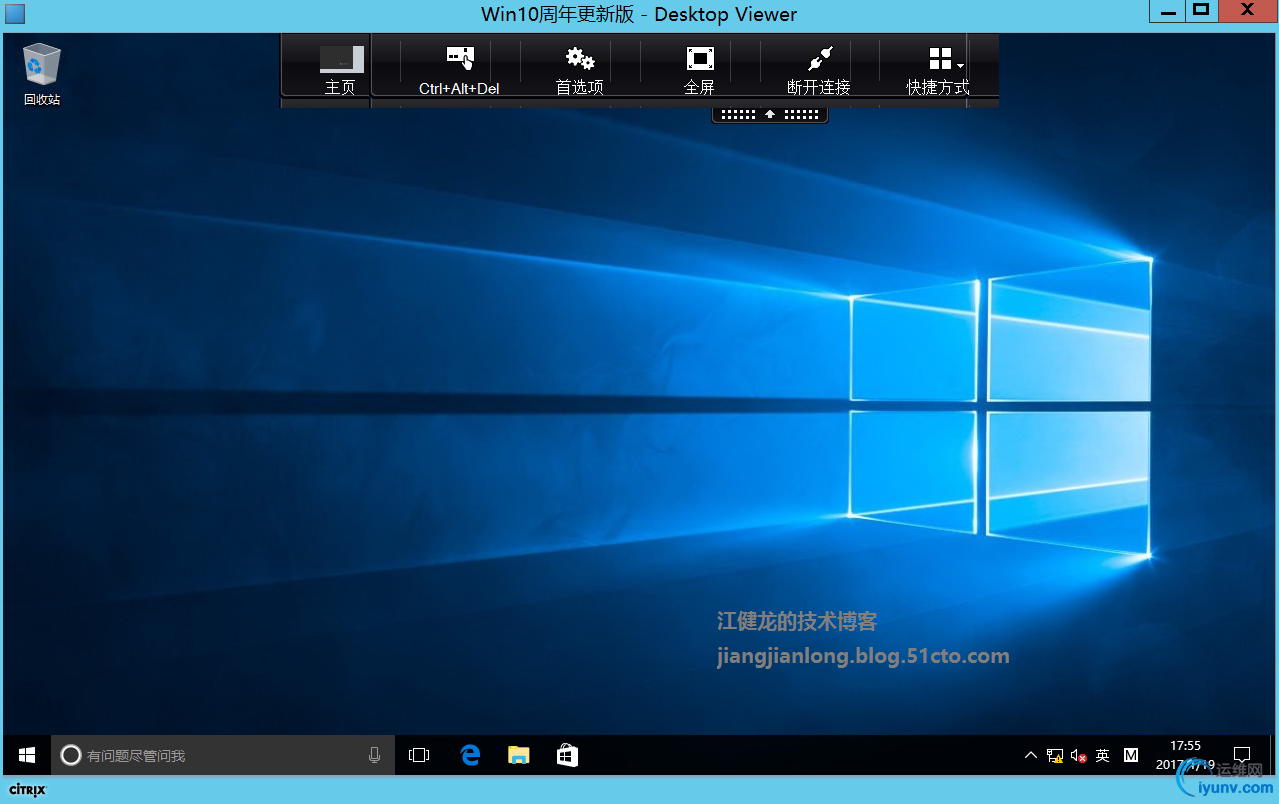Click the Cortana microphone icon
1279x804 pixels.
click(374, 755)
